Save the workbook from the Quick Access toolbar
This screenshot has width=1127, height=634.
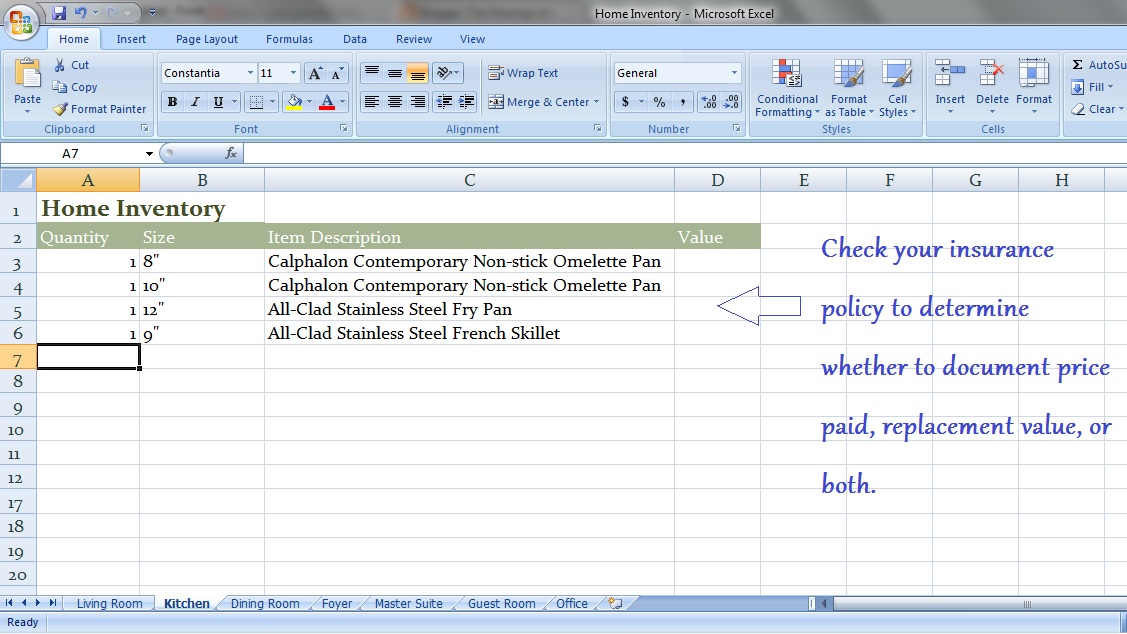click(x=59, y=13)
